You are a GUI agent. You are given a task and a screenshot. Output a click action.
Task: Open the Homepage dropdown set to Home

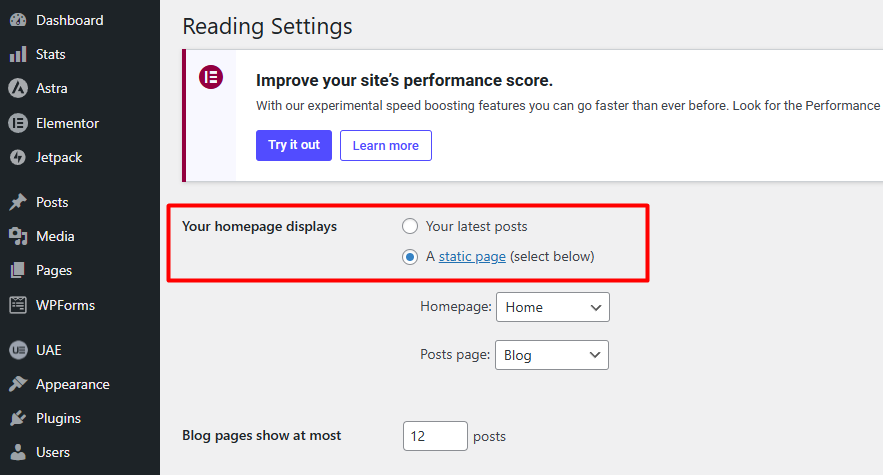pos(552,307)
